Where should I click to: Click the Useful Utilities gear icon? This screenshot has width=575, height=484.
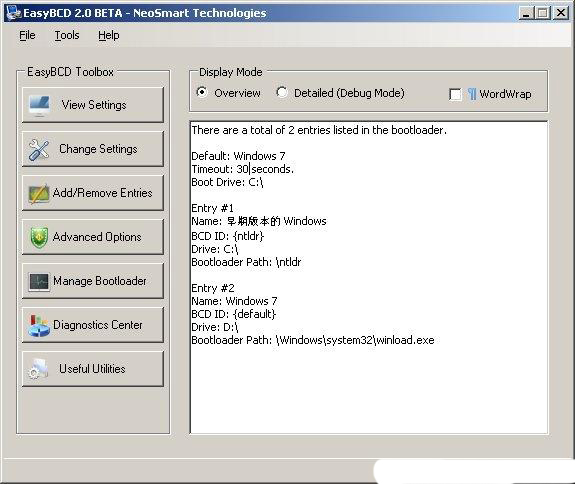pos(38,369)
